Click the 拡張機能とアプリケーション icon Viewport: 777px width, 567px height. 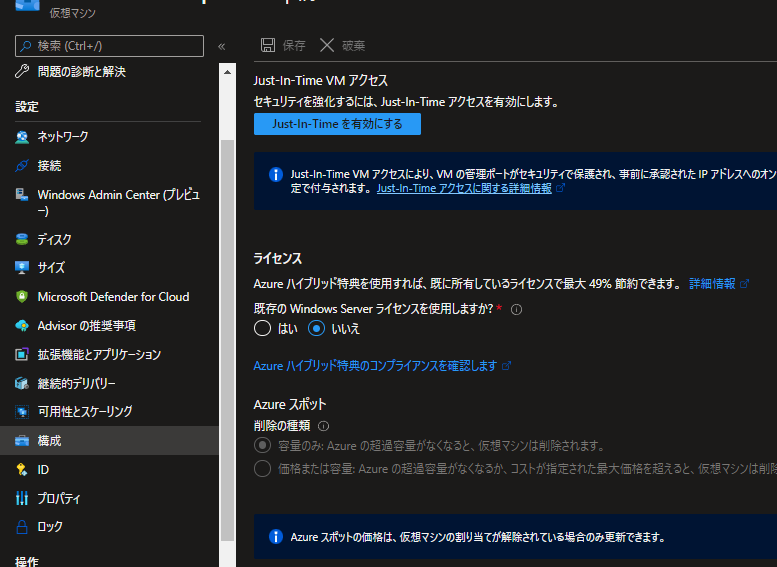coord(22,354)
